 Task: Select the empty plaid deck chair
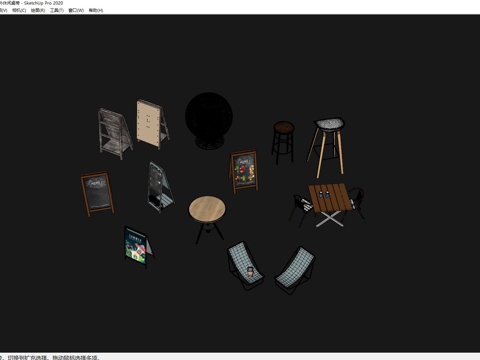[295, 269]
